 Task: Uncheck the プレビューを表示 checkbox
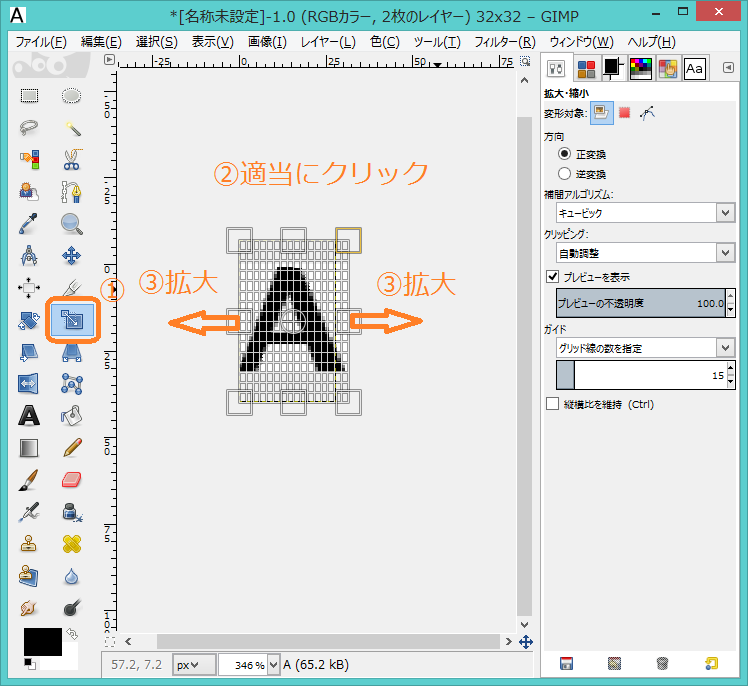552,276
